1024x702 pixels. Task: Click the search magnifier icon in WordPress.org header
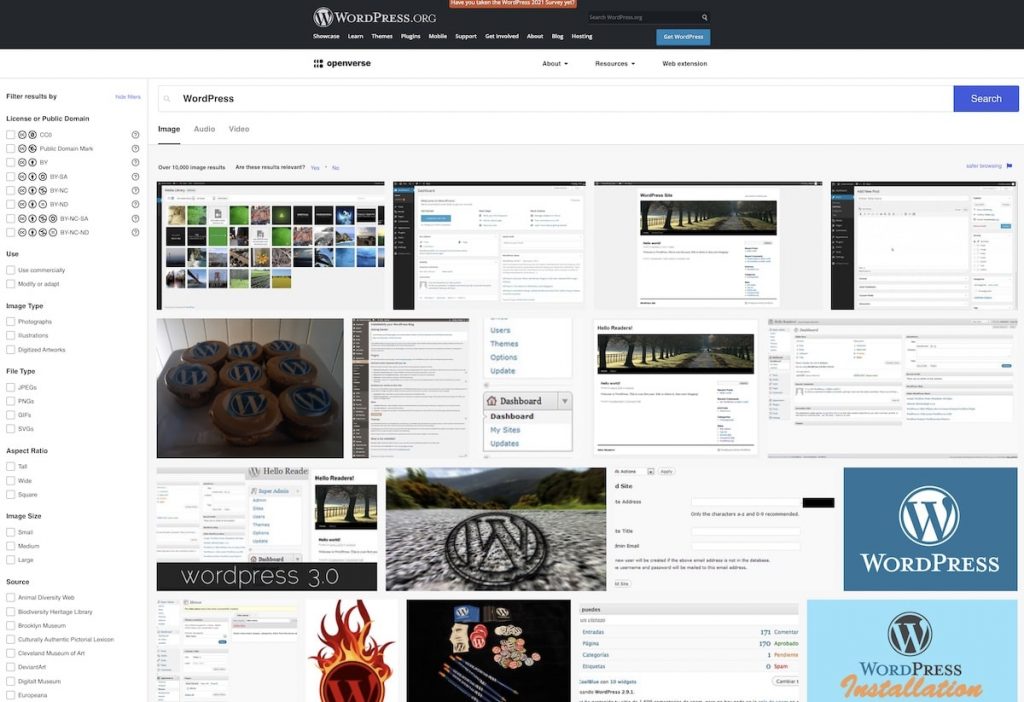[705, 18]
